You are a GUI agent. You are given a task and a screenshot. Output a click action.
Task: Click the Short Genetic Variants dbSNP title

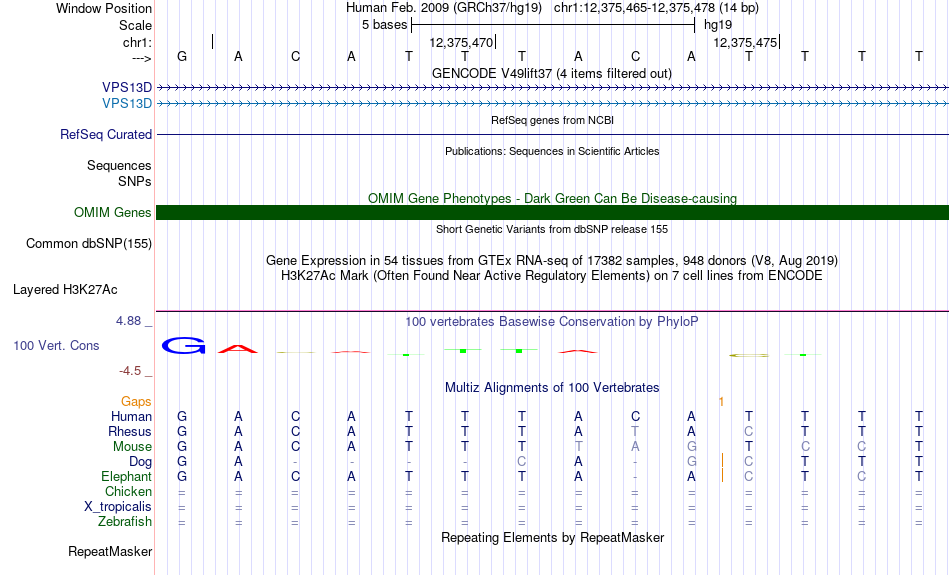(552, 229)
